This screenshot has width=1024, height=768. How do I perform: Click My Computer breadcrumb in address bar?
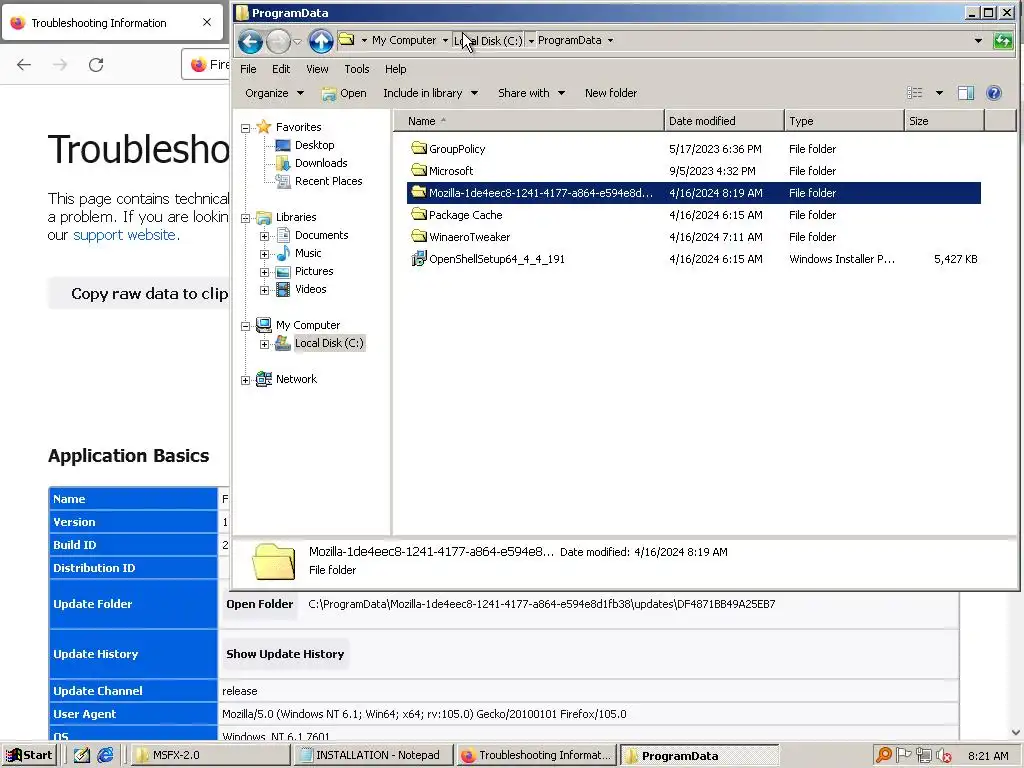404,40
